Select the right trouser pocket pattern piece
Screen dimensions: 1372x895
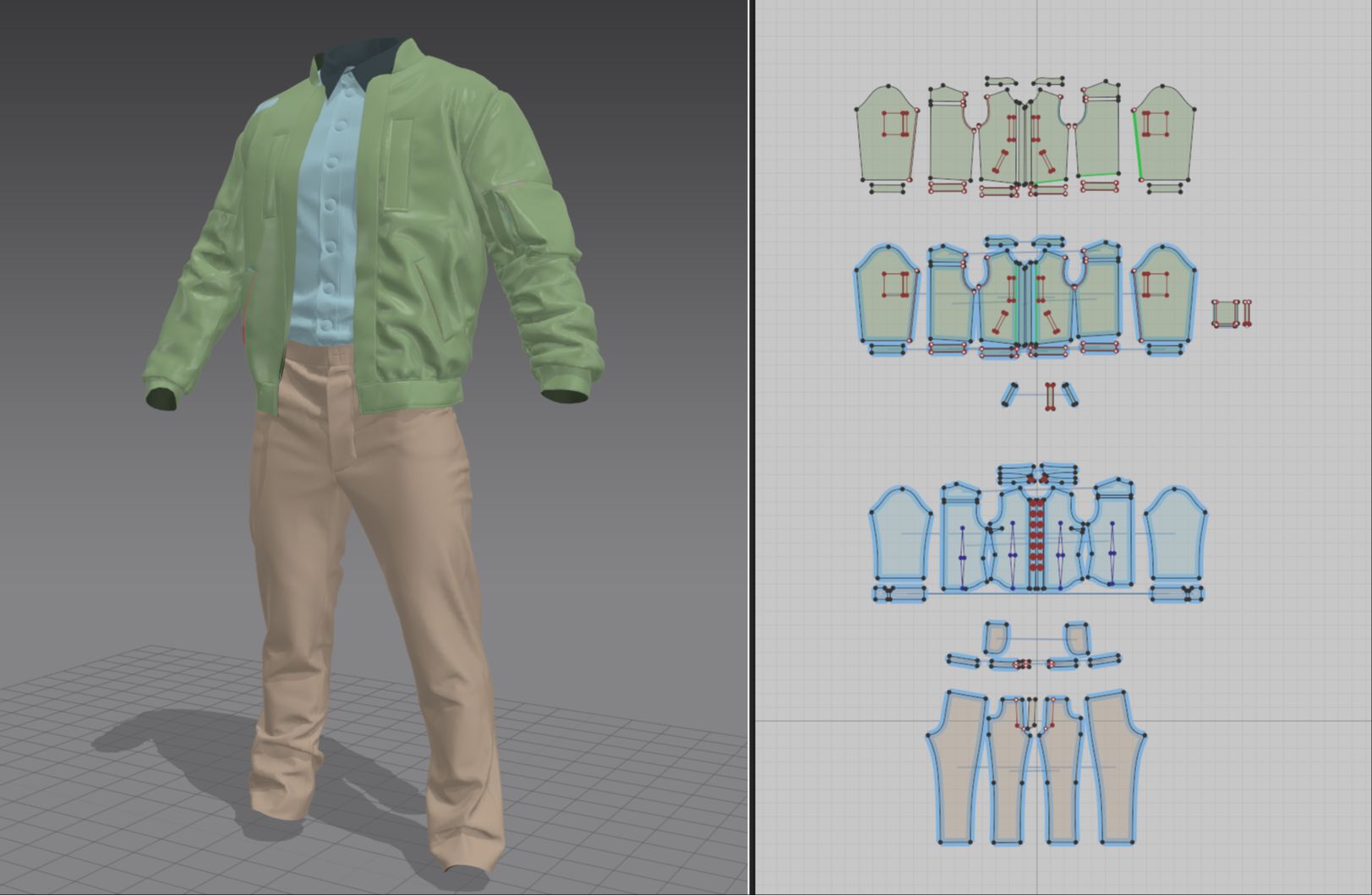coord(1077,638)
